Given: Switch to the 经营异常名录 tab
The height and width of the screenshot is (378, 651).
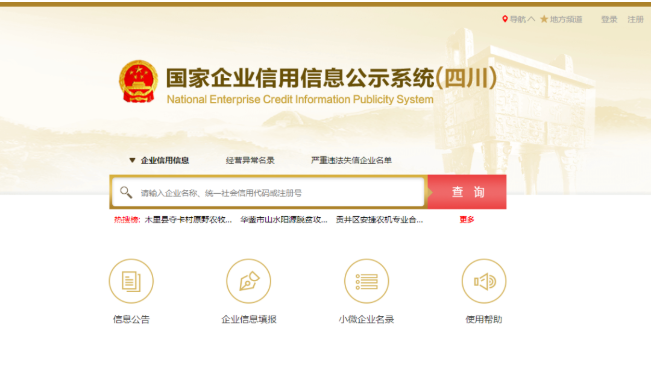Looking at the screenshot, I should 250,160.
